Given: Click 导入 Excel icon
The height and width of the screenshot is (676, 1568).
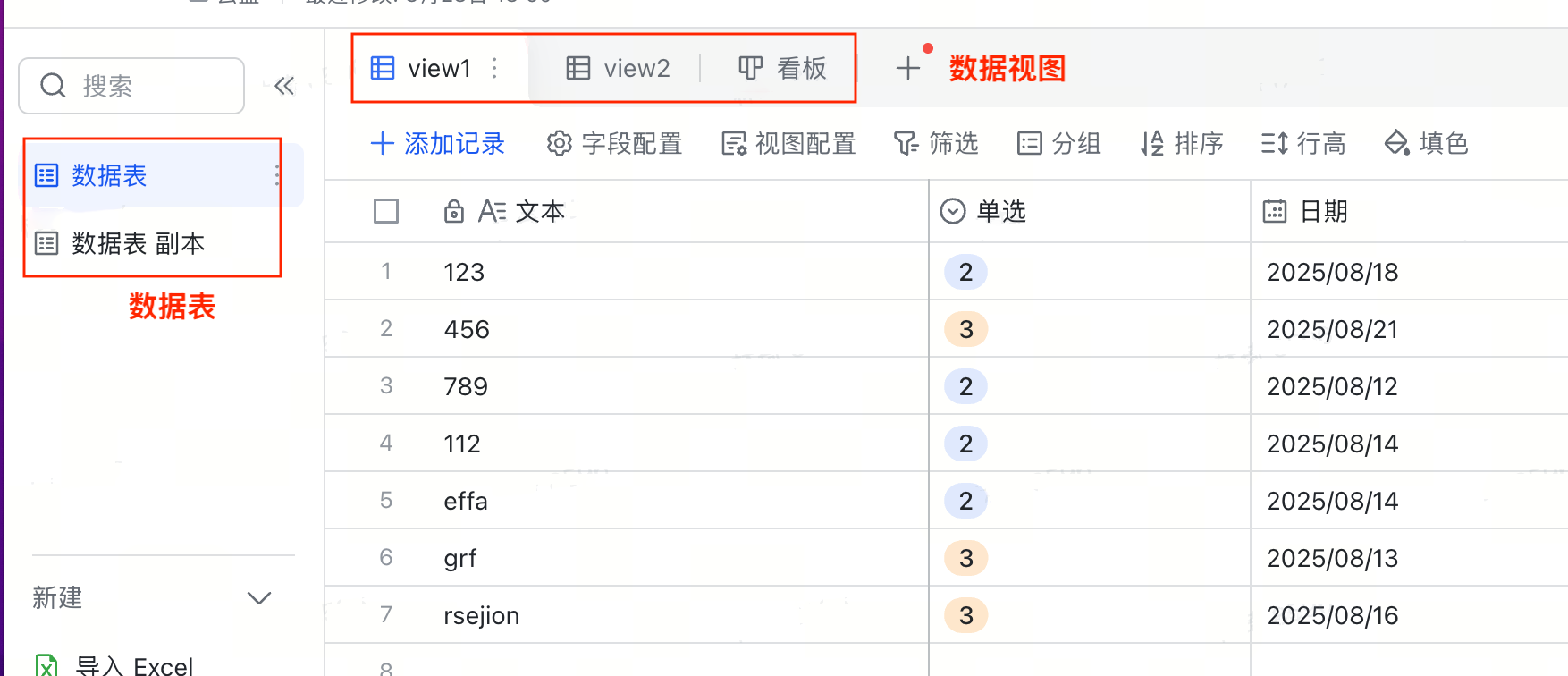Looking at the screenshot, I should tap(46, 666).
